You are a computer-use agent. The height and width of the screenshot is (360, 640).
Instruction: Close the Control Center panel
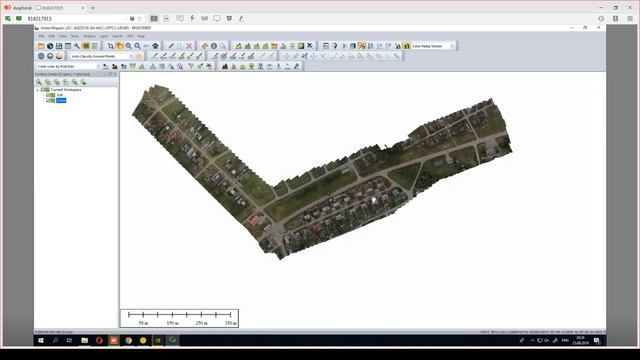click(x=115, y=74)
